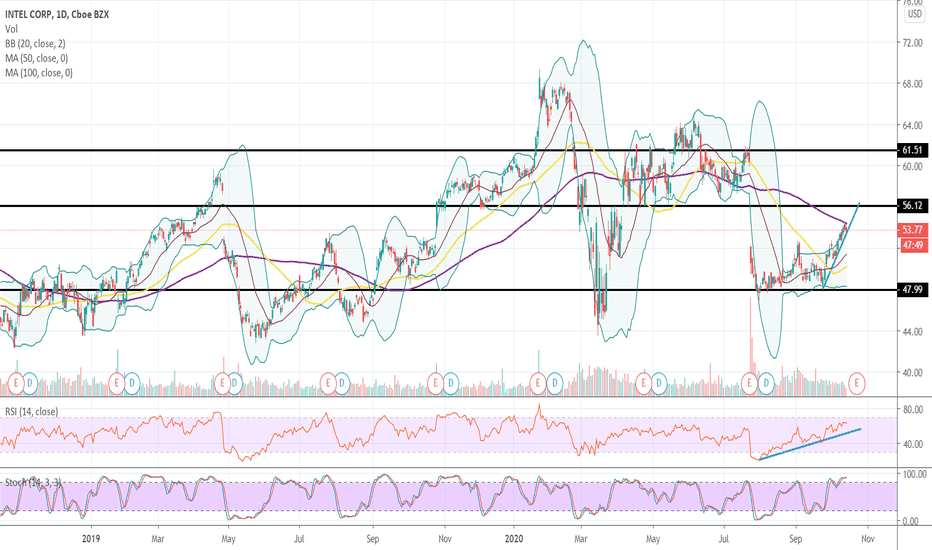The height and width of the screenshot is (550, 932).
Task: Click the 2020 label on the time axis
Action: [x=514, y=539]
